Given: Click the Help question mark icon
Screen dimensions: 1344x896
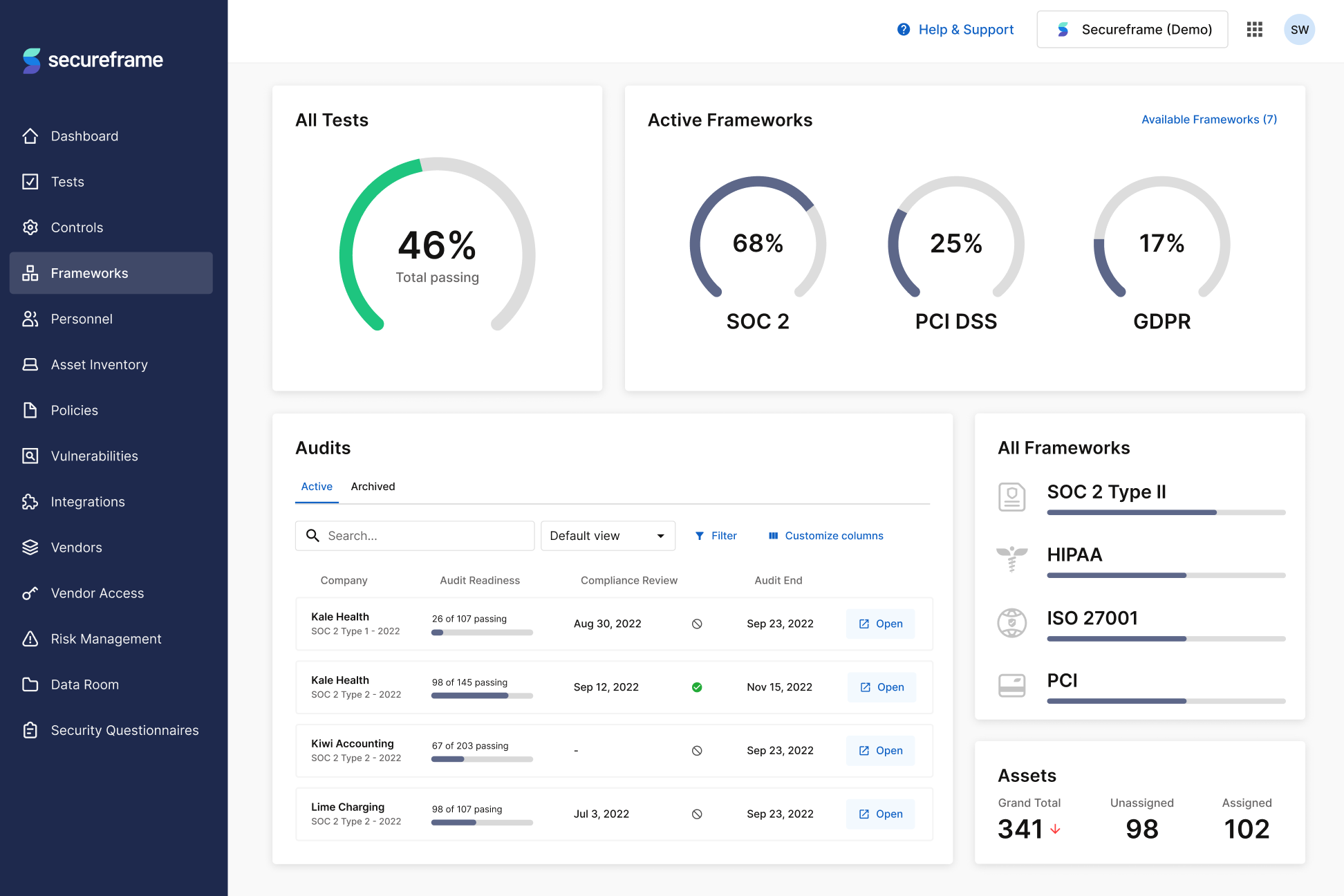Looking at the screenshot, I should pyautogui.click(x=904, y=29).
